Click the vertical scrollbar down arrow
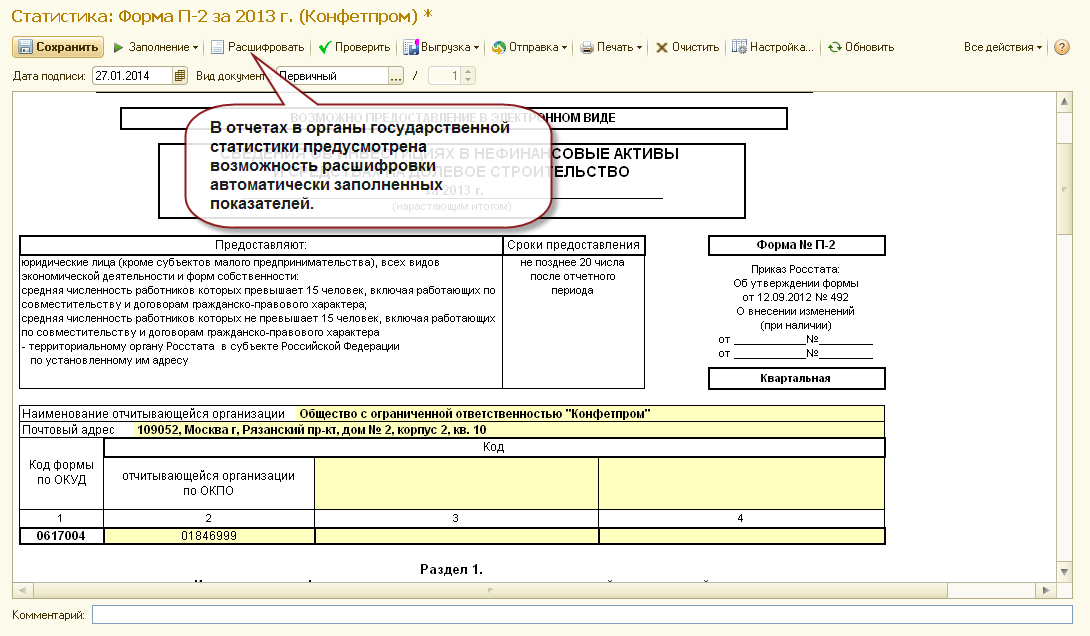This screenshot has width=1090, height=636. point(1064,572)
